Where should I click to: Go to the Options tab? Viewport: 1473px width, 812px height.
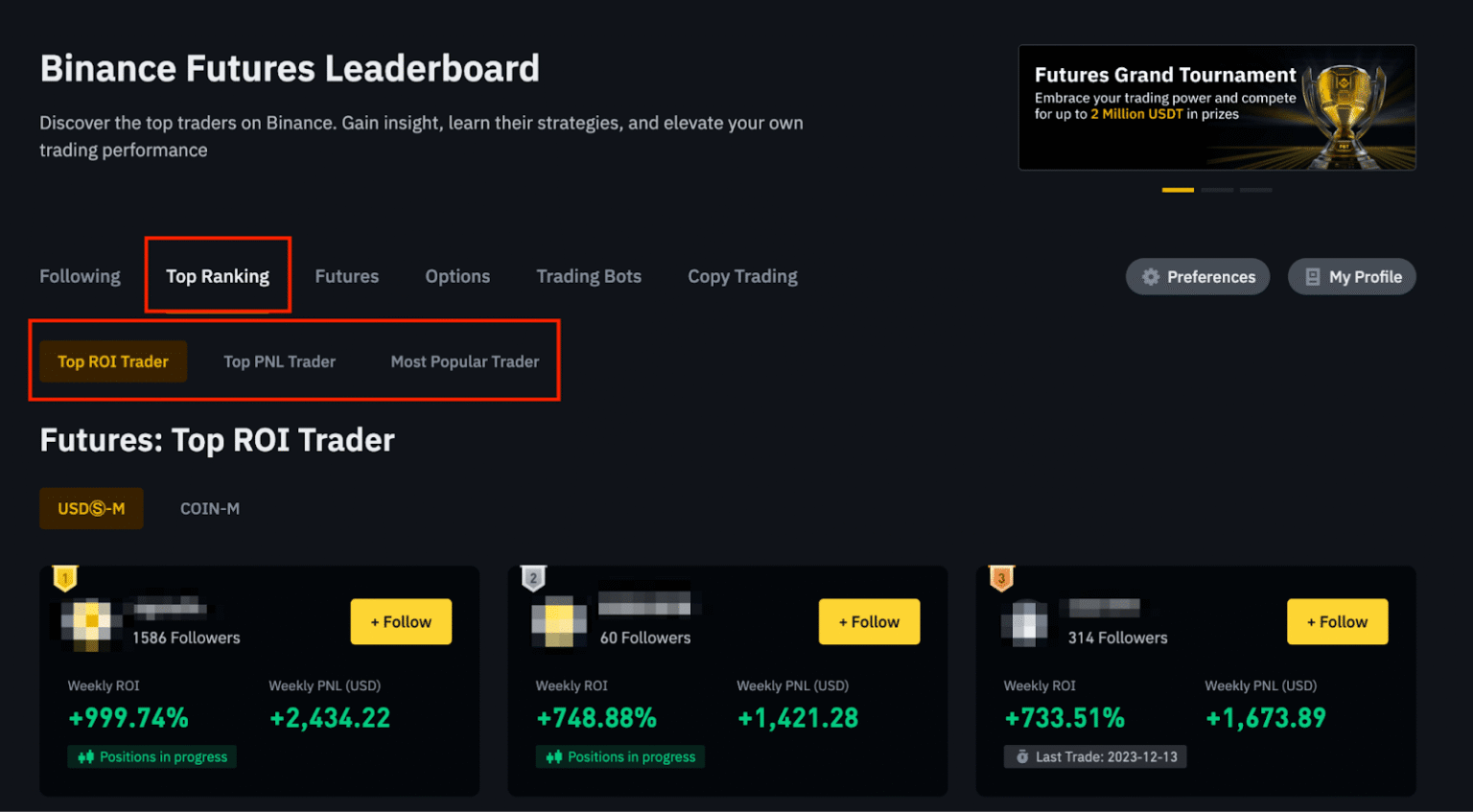457,276
